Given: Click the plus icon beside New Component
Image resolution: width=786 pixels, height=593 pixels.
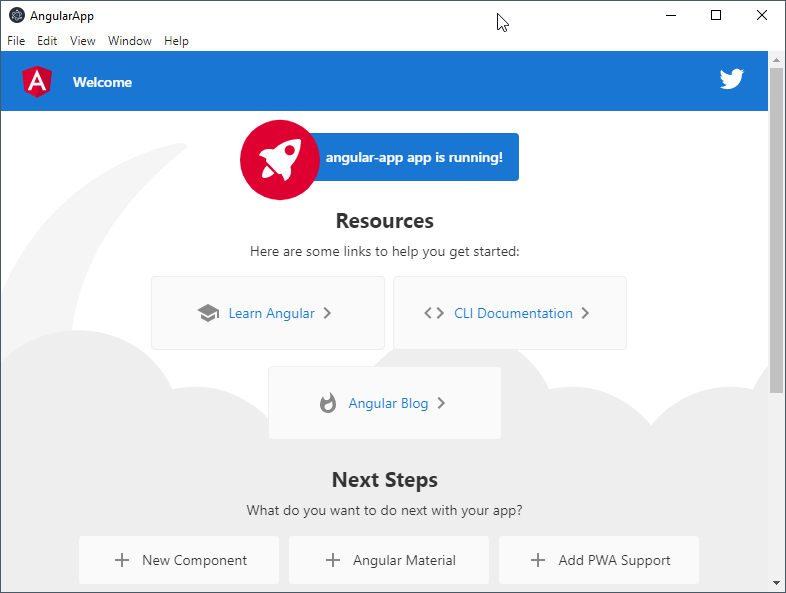Looking at the screenshot, I should [122, 560].
